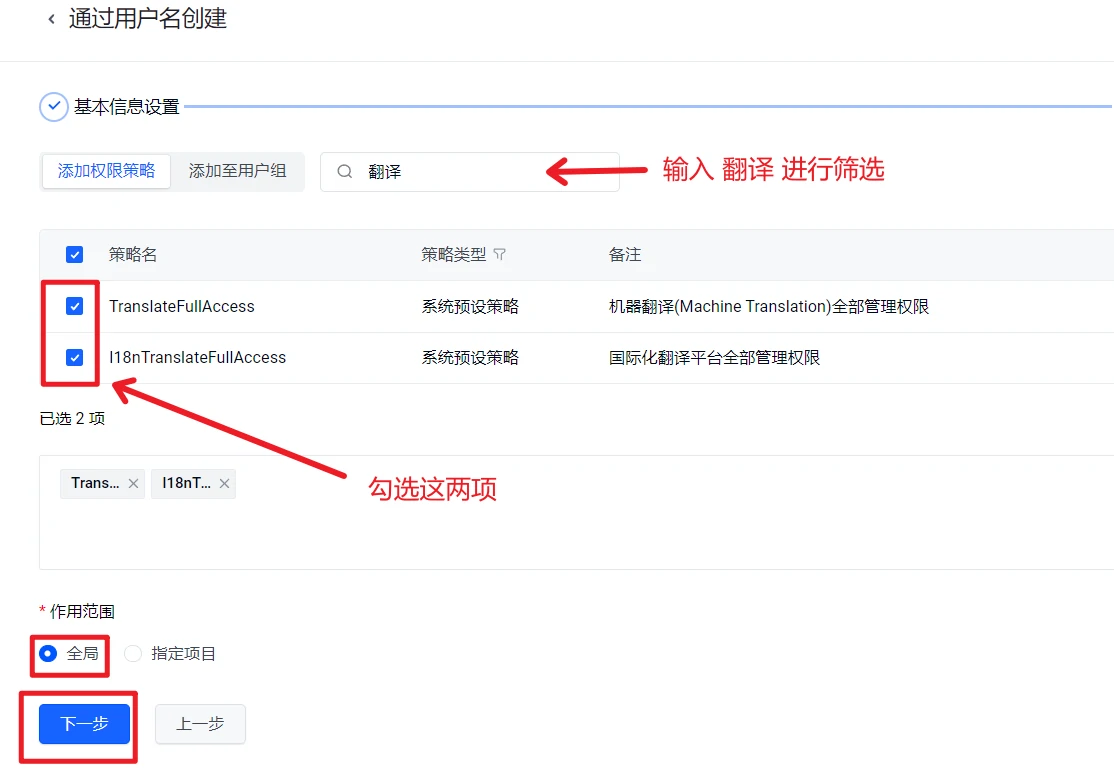Uncheck the I18nTranslateFullAccess checkbox
The image size is (1114, 776).
(x=74, y=357)
